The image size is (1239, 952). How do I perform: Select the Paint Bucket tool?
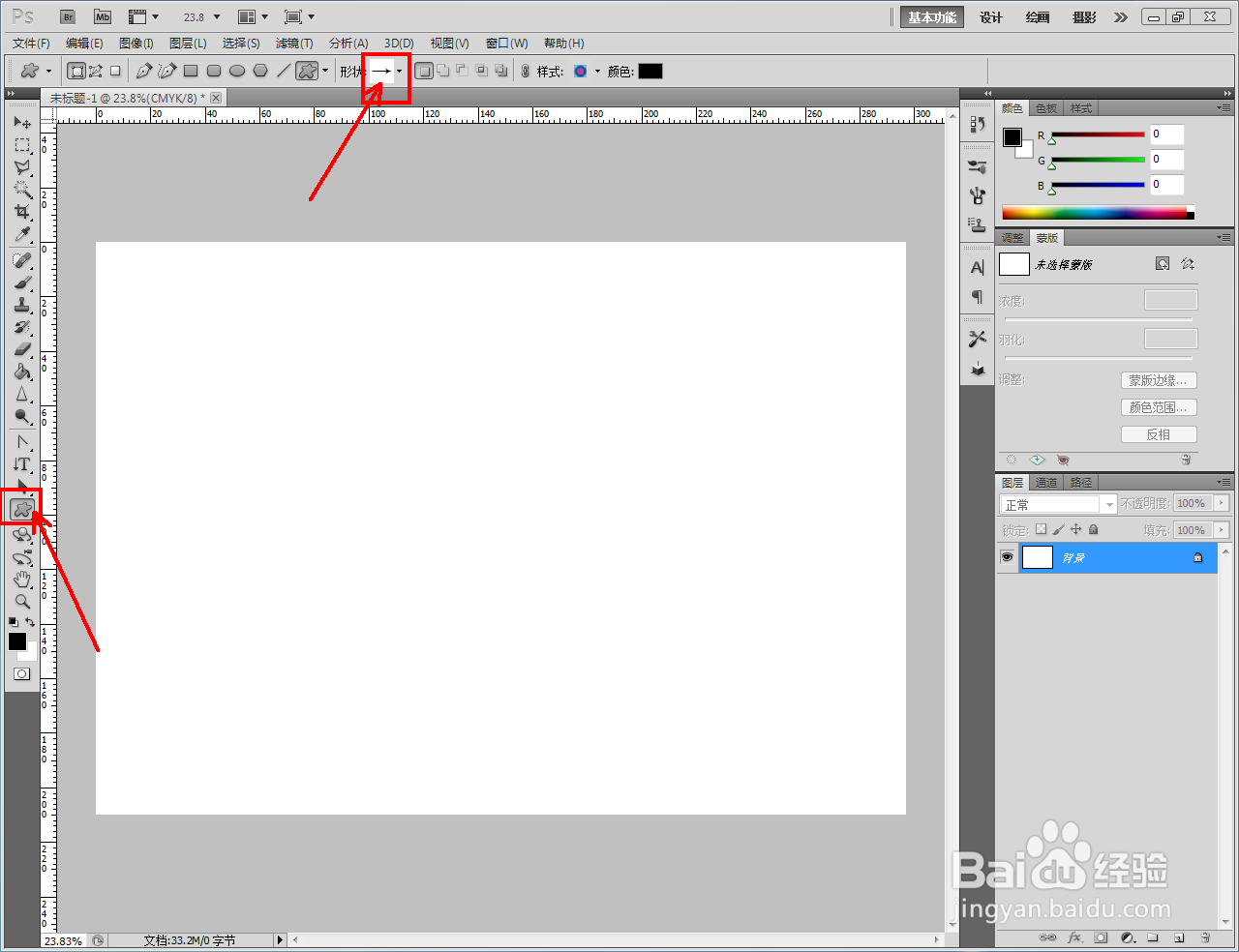(x=22, y=372)
